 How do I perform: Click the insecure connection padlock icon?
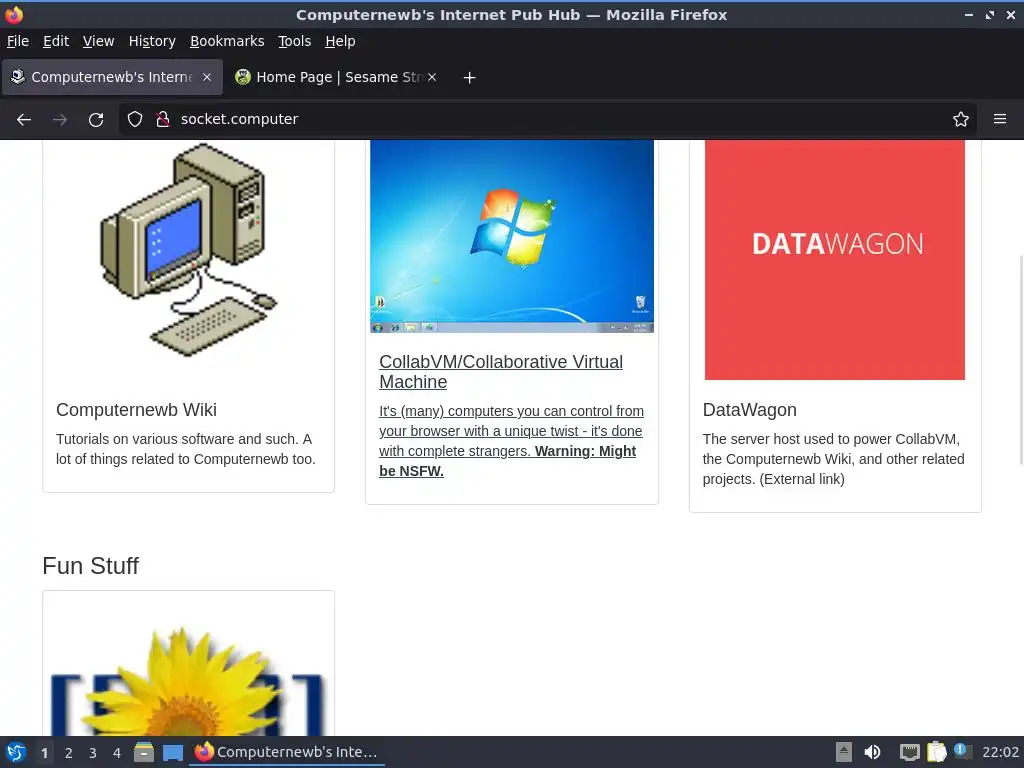coord(163,119)
